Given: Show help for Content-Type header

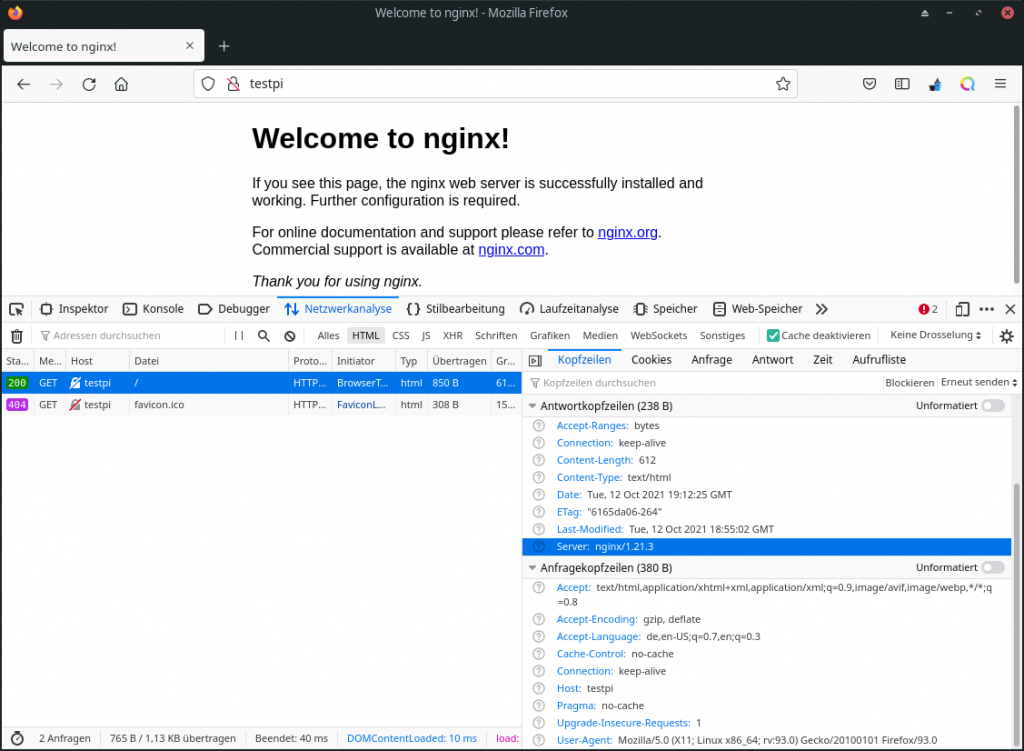Looking at the screenshot, I should tap(539, 477).
